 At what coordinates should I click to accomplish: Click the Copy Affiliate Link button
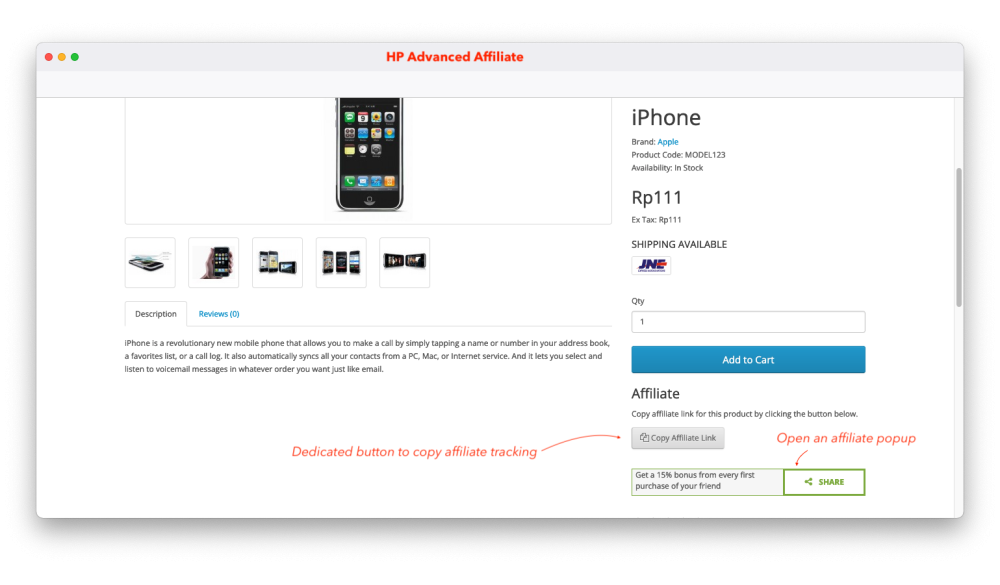tap(678, 438)
